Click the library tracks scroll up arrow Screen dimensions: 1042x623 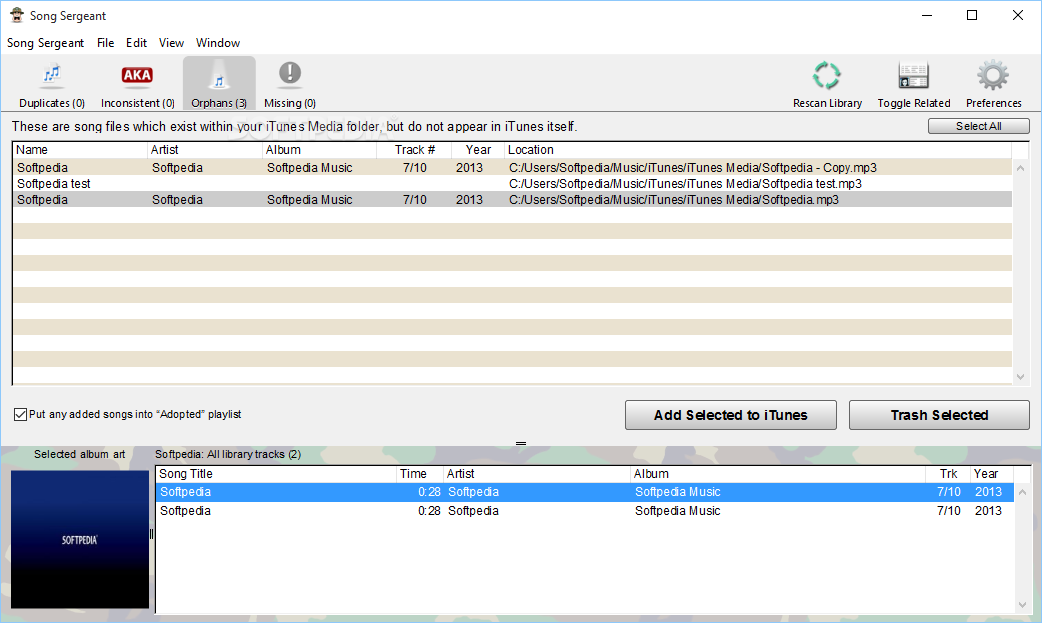(1022, 492)
